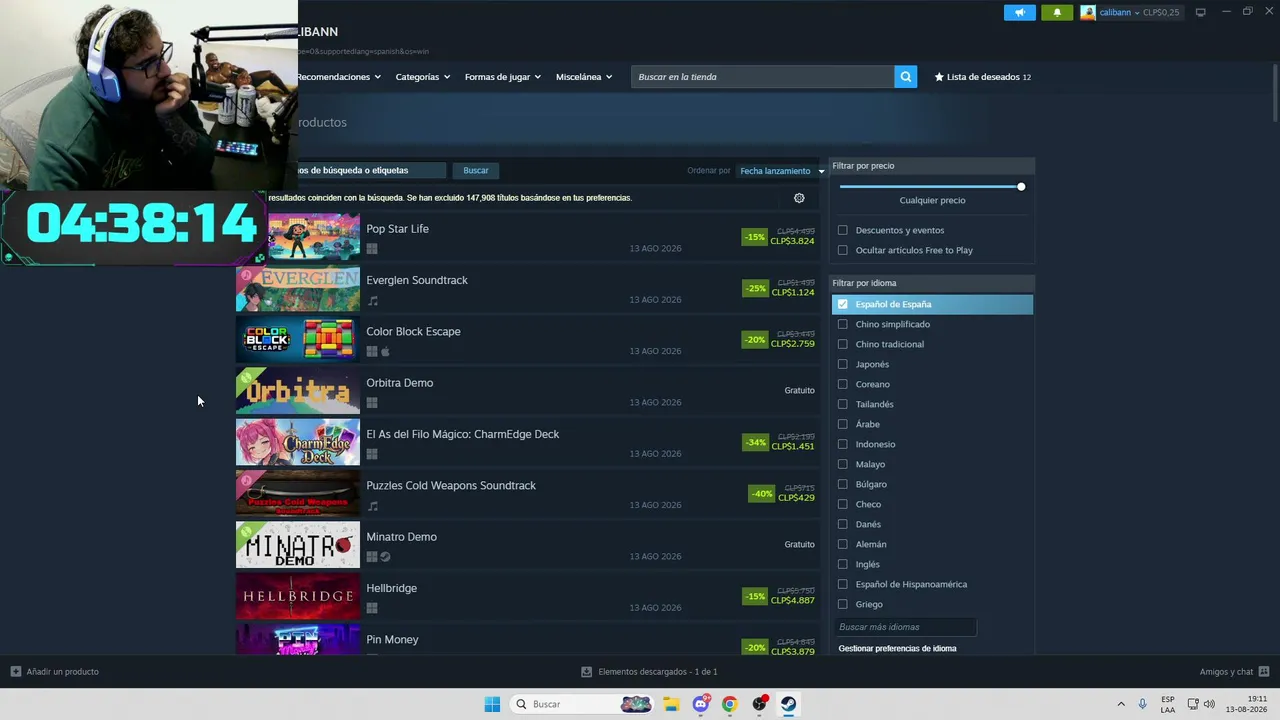Enable the Coreano language filter
1280x720 pixels.
point(843,384)
